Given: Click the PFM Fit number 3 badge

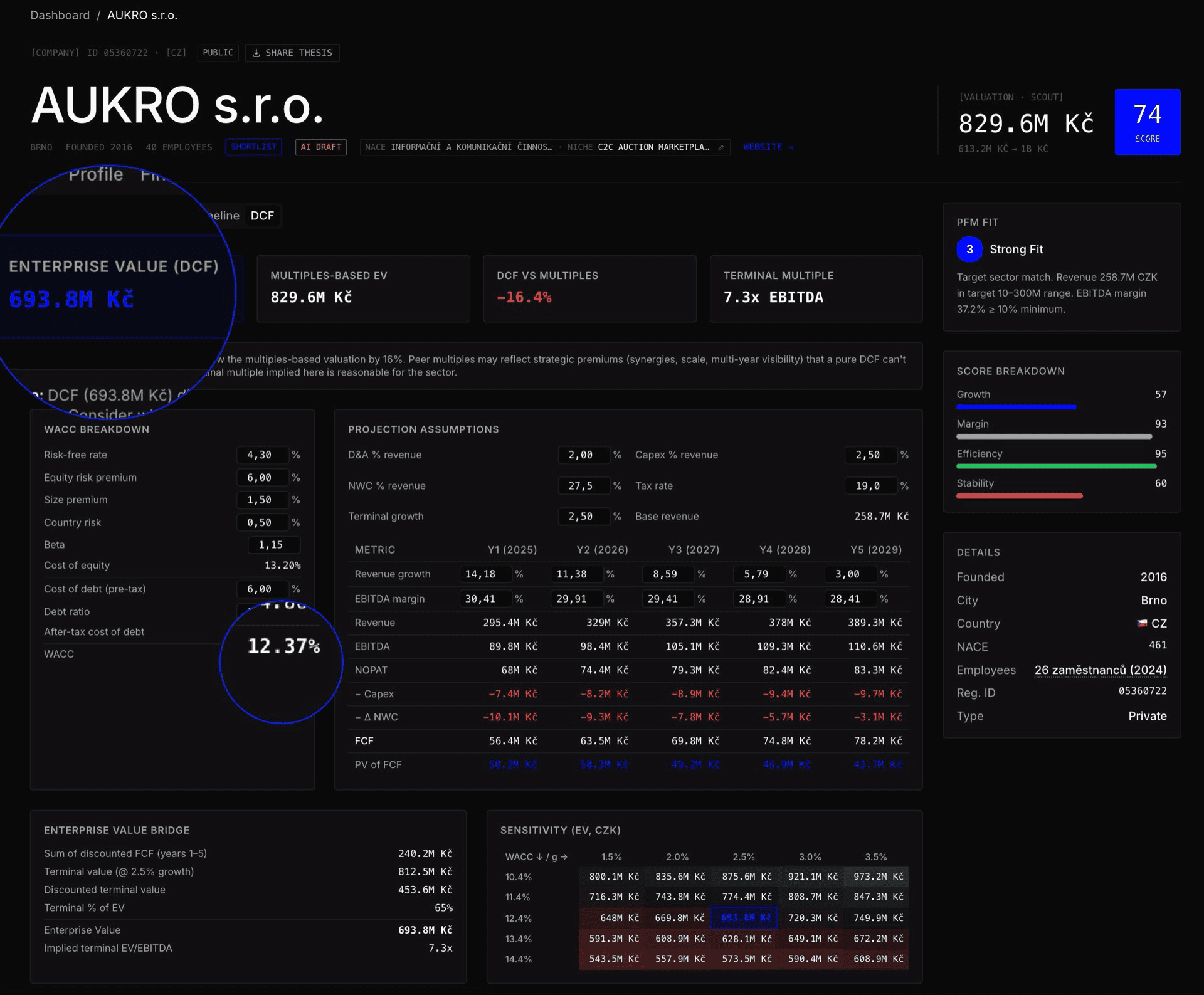Looking at the screenshot, I should pyautogui.click(x=969, y=250).
